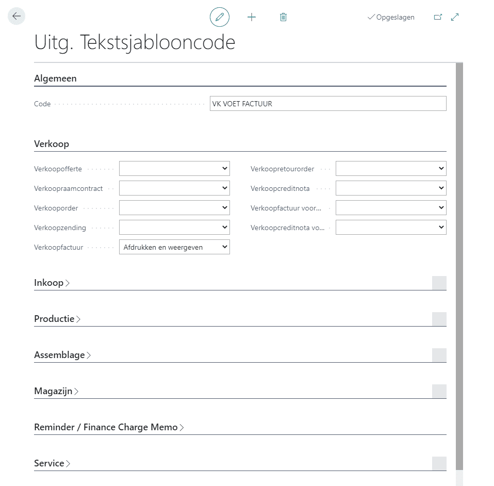Expand the Inkoop section
Viewport: 494px width, 486px height.
point(52,283)
